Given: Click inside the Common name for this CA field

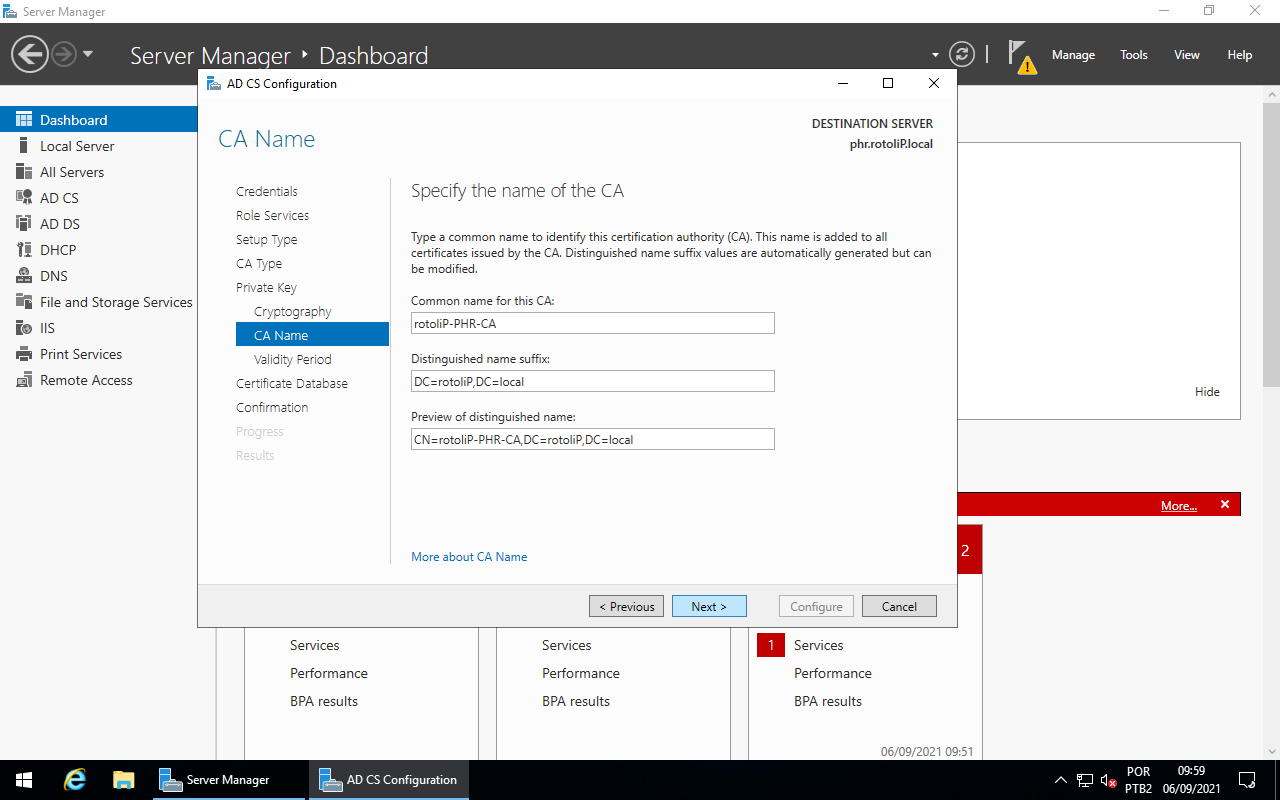Looking at the screenshot, I should click(x=592, y=323).
